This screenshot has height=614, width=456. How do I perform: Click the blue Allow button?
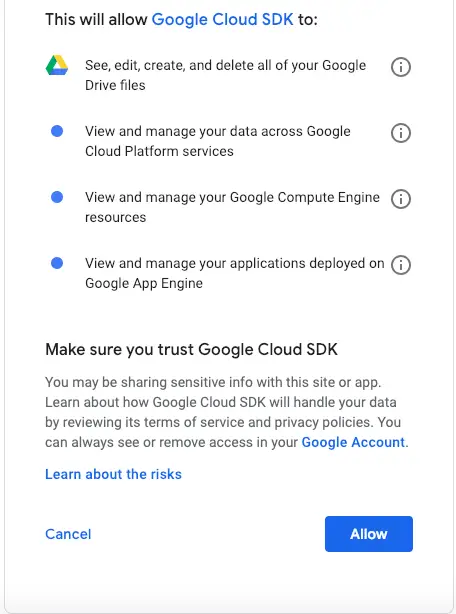tap(369, 534)
